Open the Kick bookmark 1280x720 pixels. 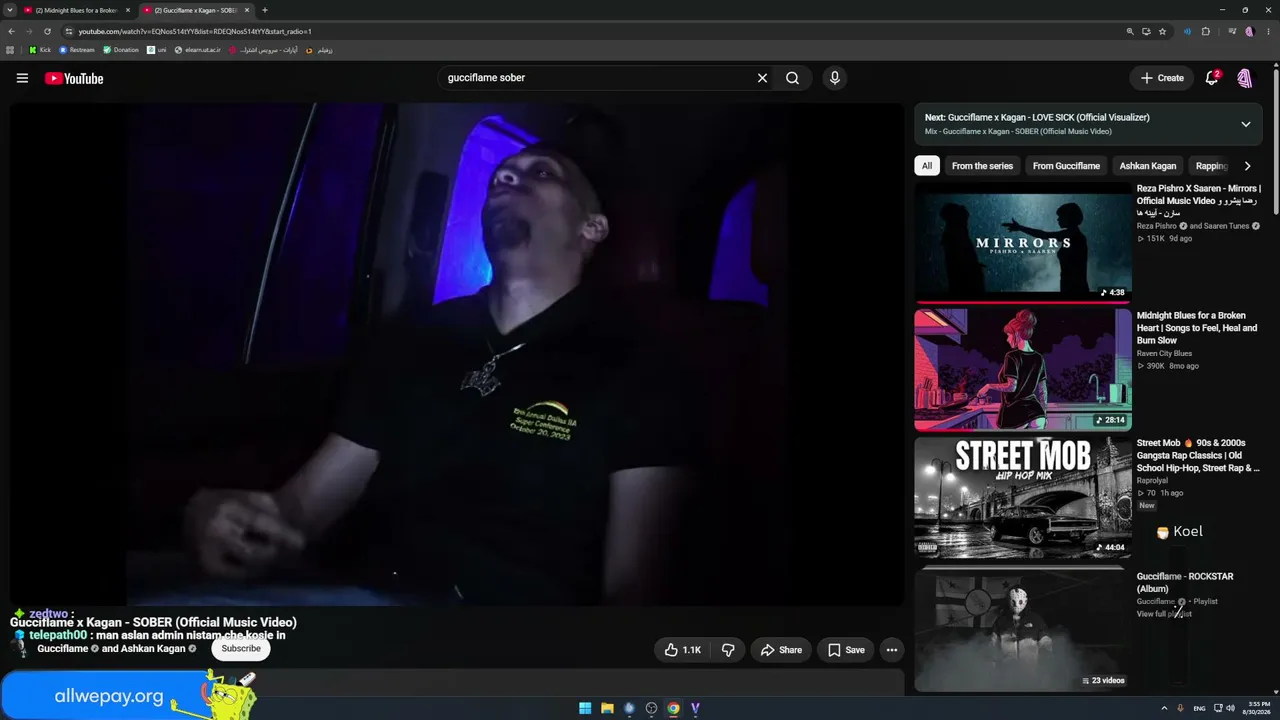point(40,49)
